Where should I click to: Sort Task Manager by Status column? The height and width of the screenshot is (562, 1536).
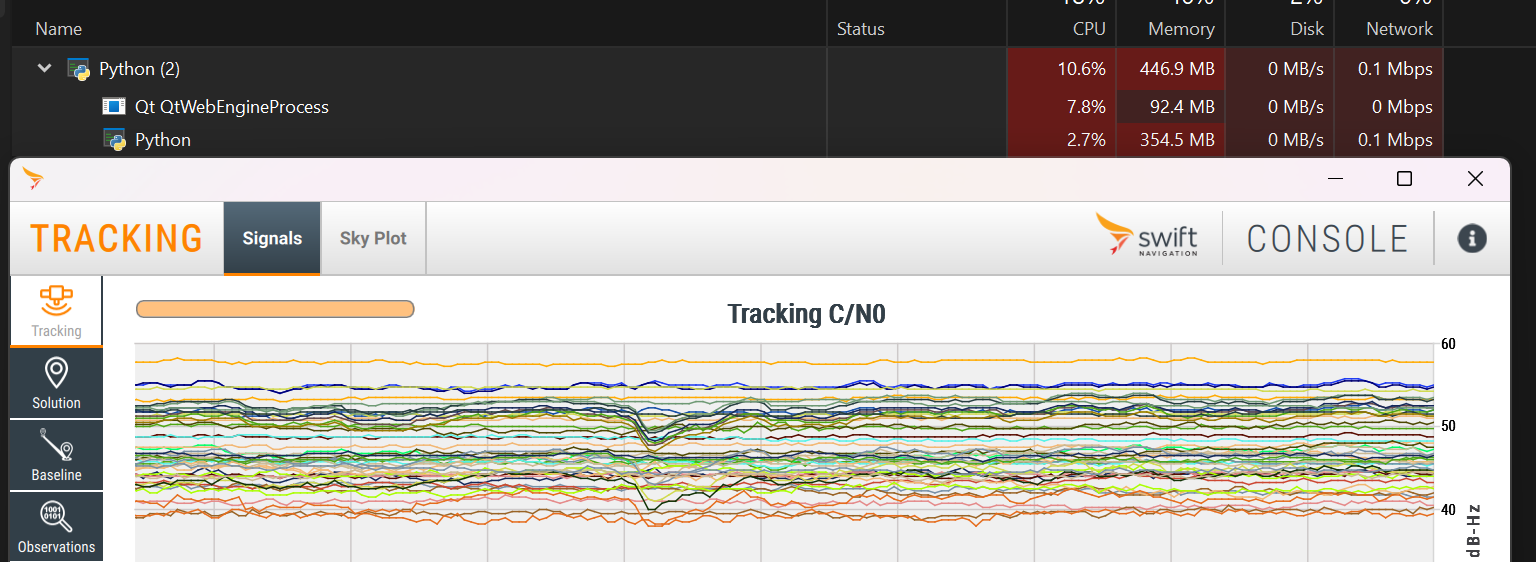861,29
